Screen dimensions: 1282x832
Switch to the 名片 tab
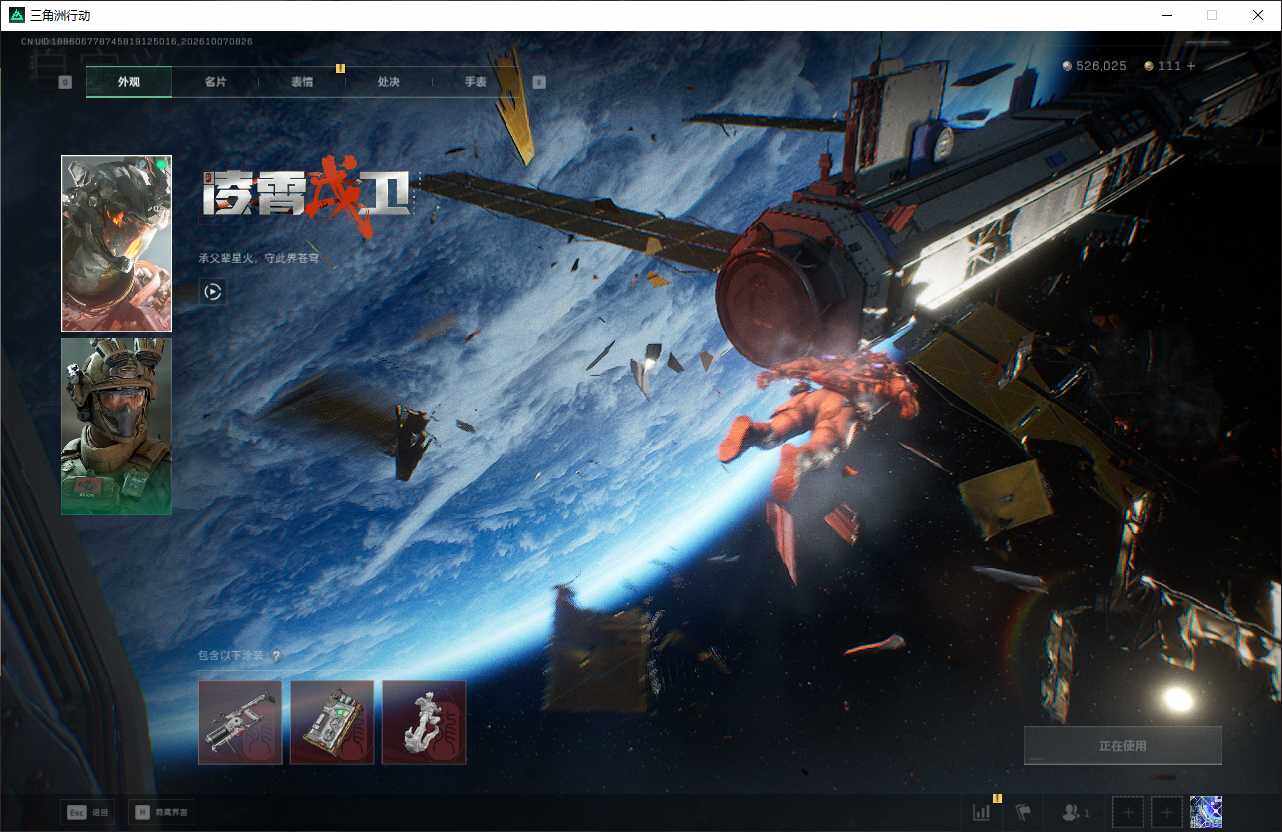click(215, 82)
